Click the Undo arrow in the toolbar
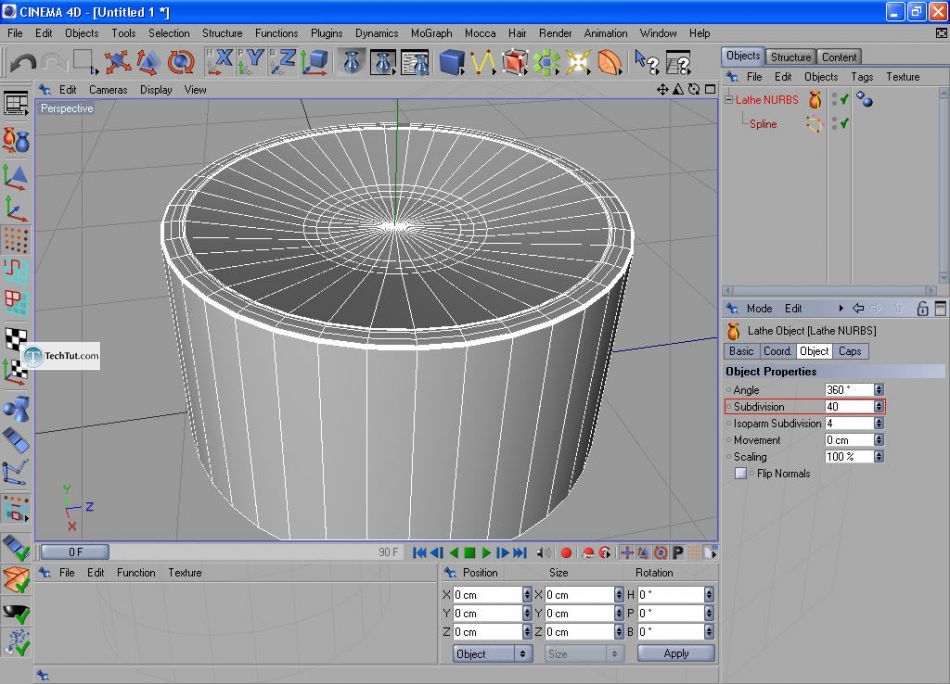The image size is (950, 684). [24, 62]
